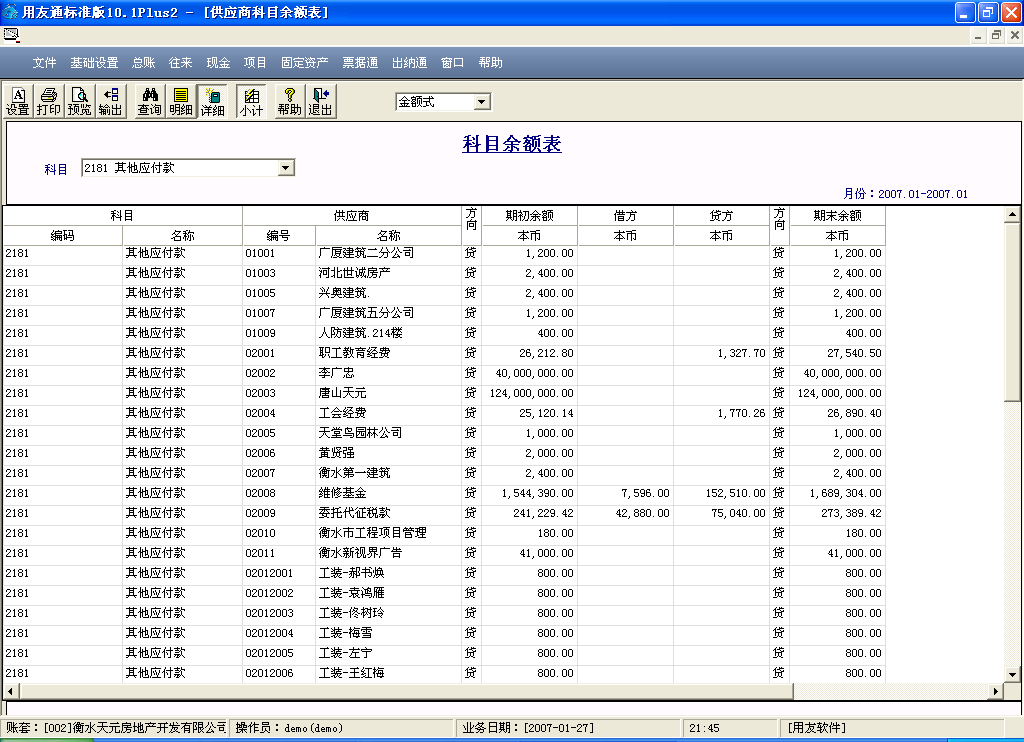This screenshot has width=1024, height=742.
Task: Open the 查询 binoculars query icon
Action: click(x=150, y=101)
